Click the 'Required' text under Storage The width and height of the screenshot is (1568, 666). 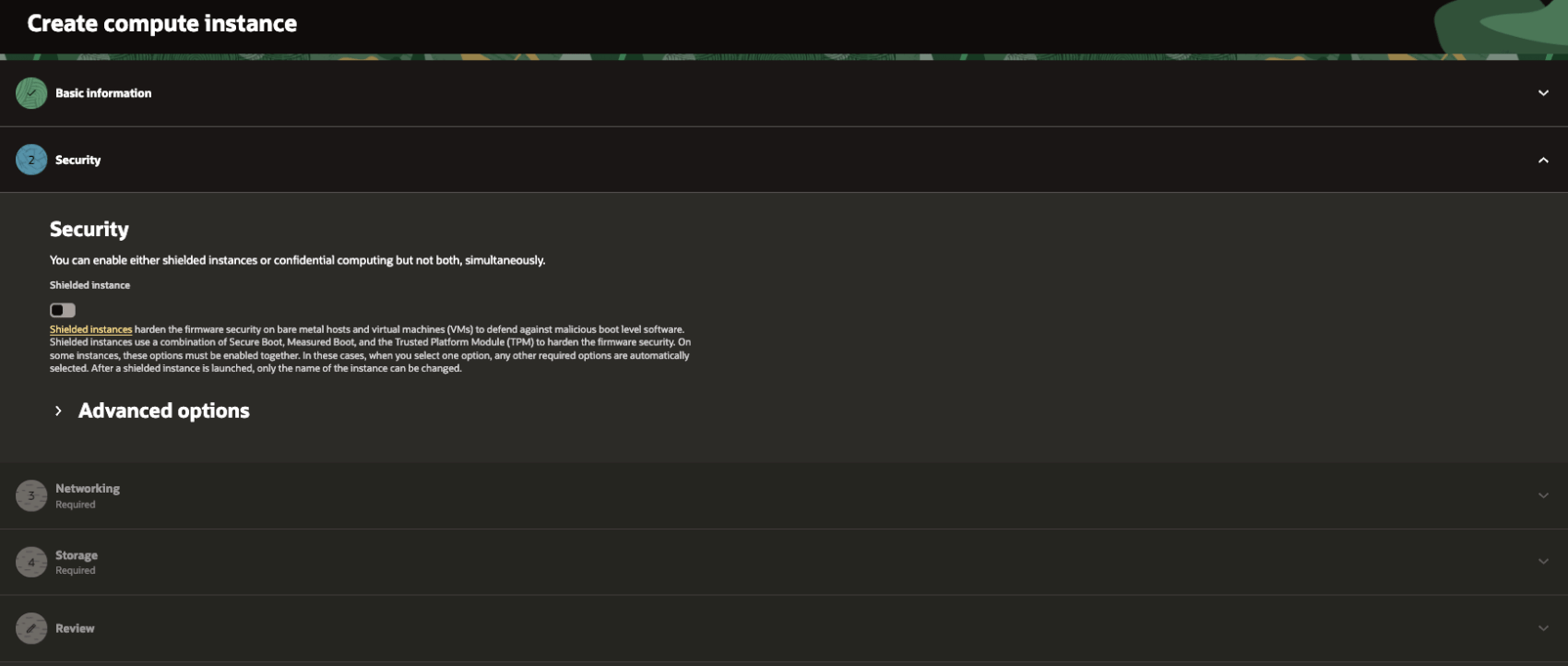tap(76, 570)
